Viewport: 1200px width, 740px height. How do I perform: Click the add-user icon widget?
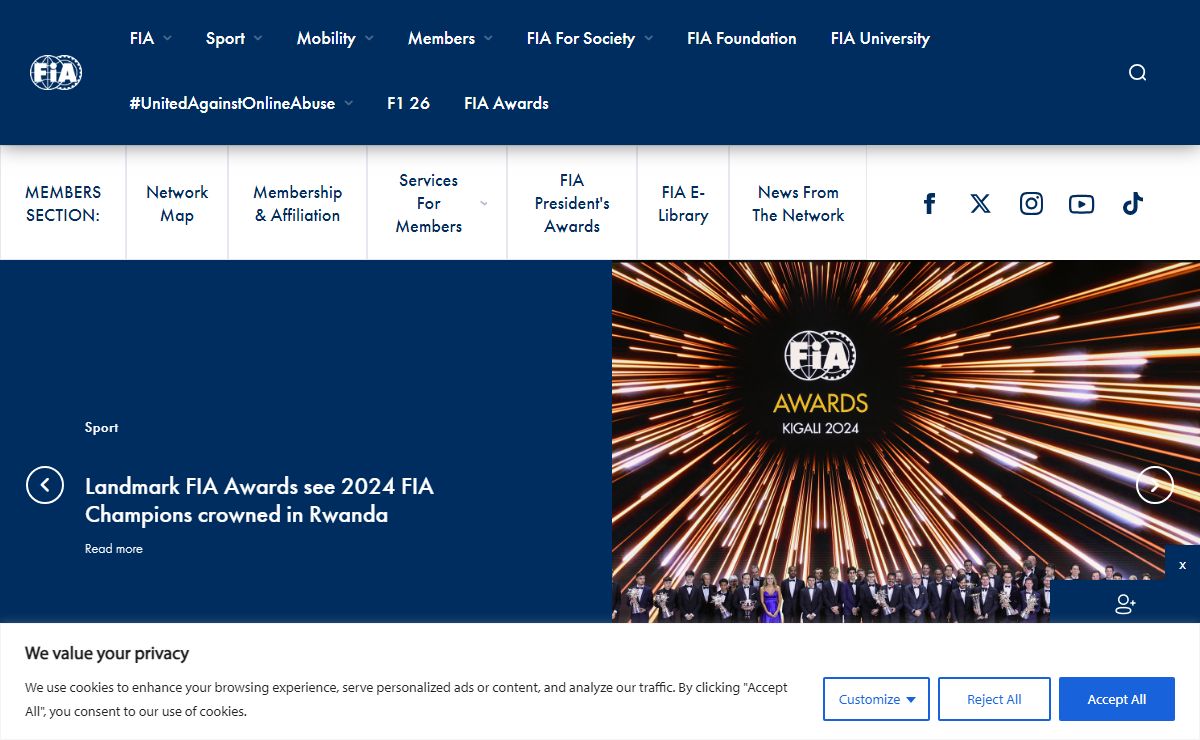(1125, 603)
